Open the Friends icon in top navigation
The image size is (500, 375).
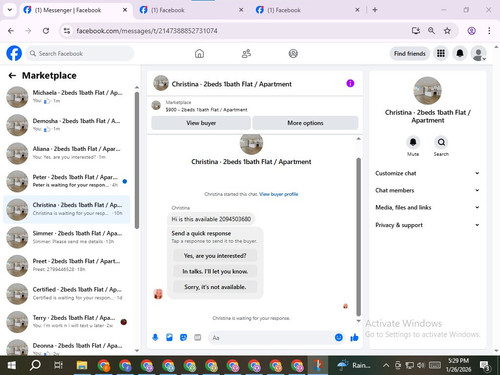point(246,53)
